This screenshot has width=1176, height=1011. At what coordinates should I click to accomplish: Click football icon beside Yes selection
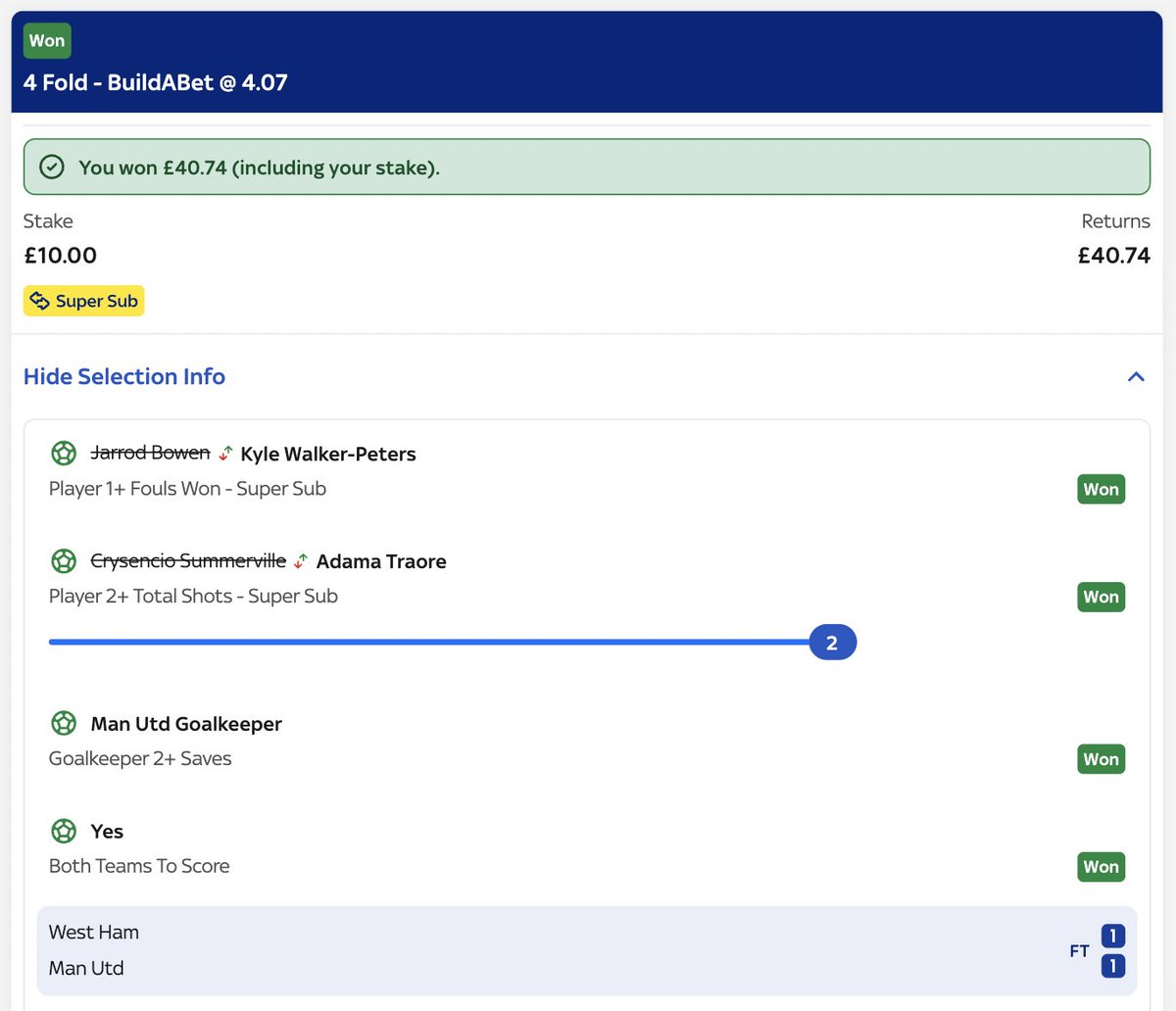pos(64,832)
